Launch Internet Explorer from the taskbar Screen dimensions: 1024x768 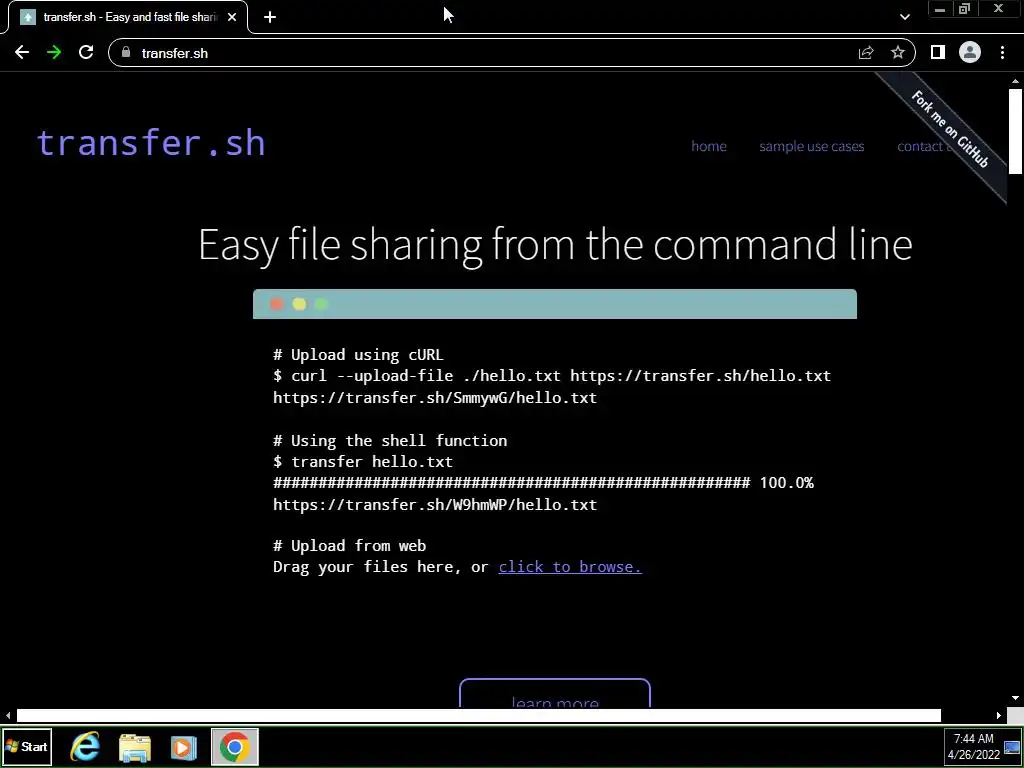[85, 747]
